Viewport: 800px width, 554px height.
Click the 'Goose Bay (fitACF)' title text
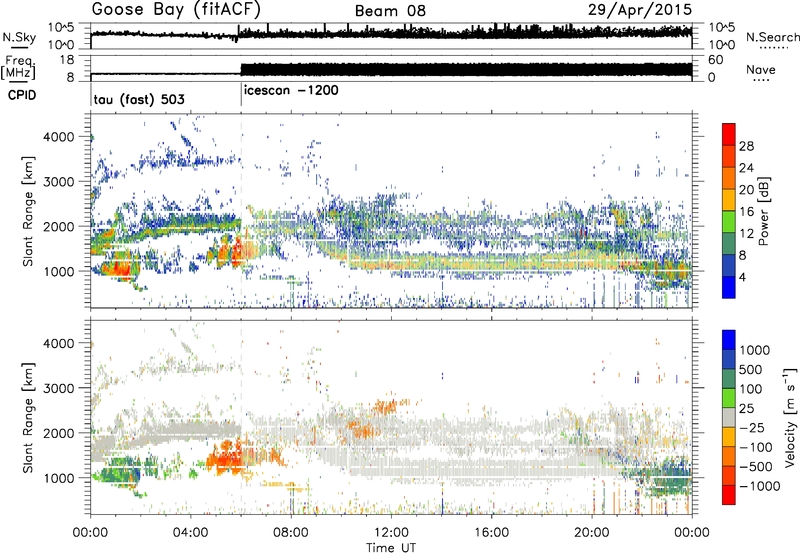pos(176,10)
